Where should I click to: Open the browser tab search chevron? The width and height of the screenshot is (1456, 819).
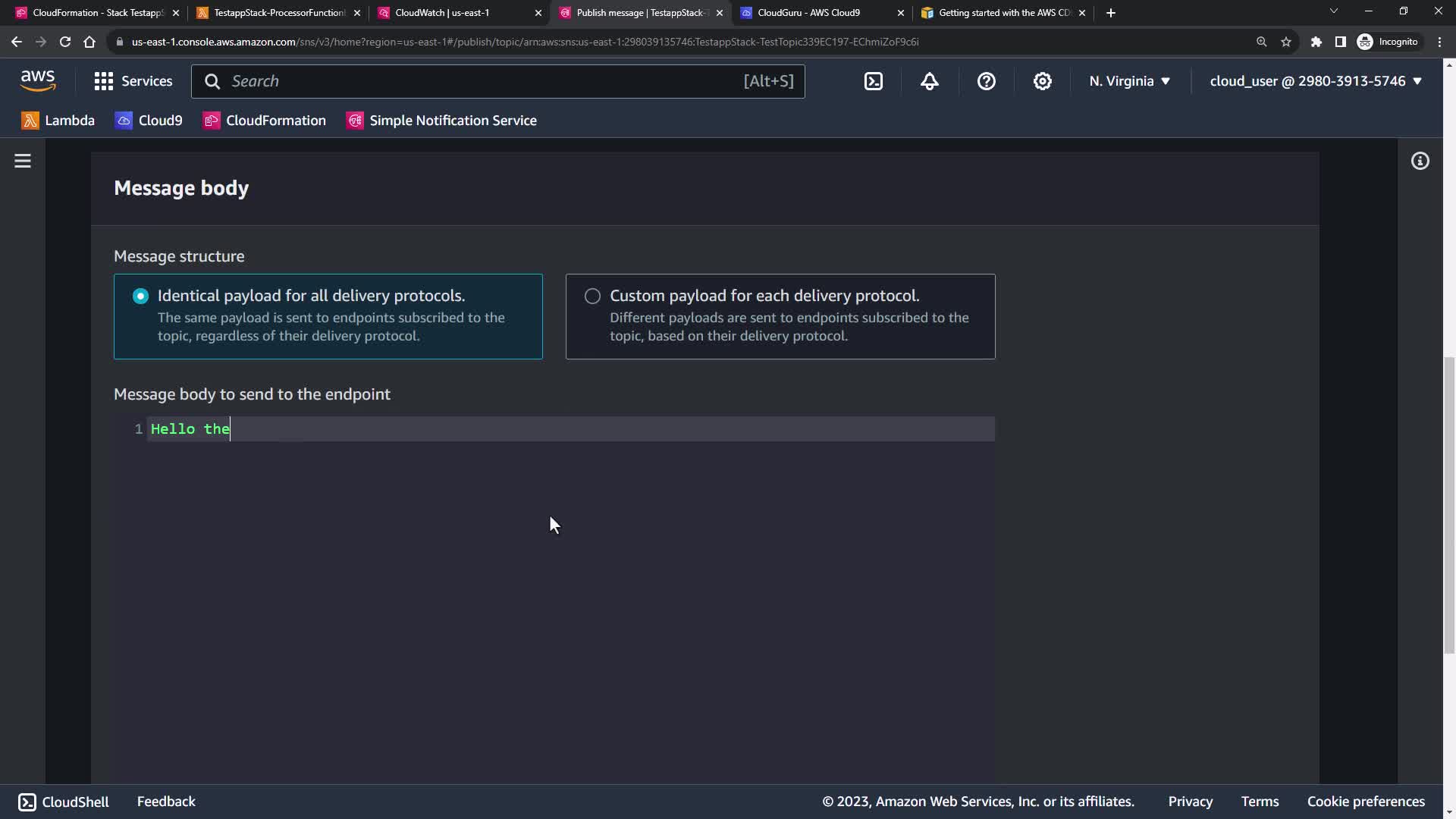point(1333,11)
